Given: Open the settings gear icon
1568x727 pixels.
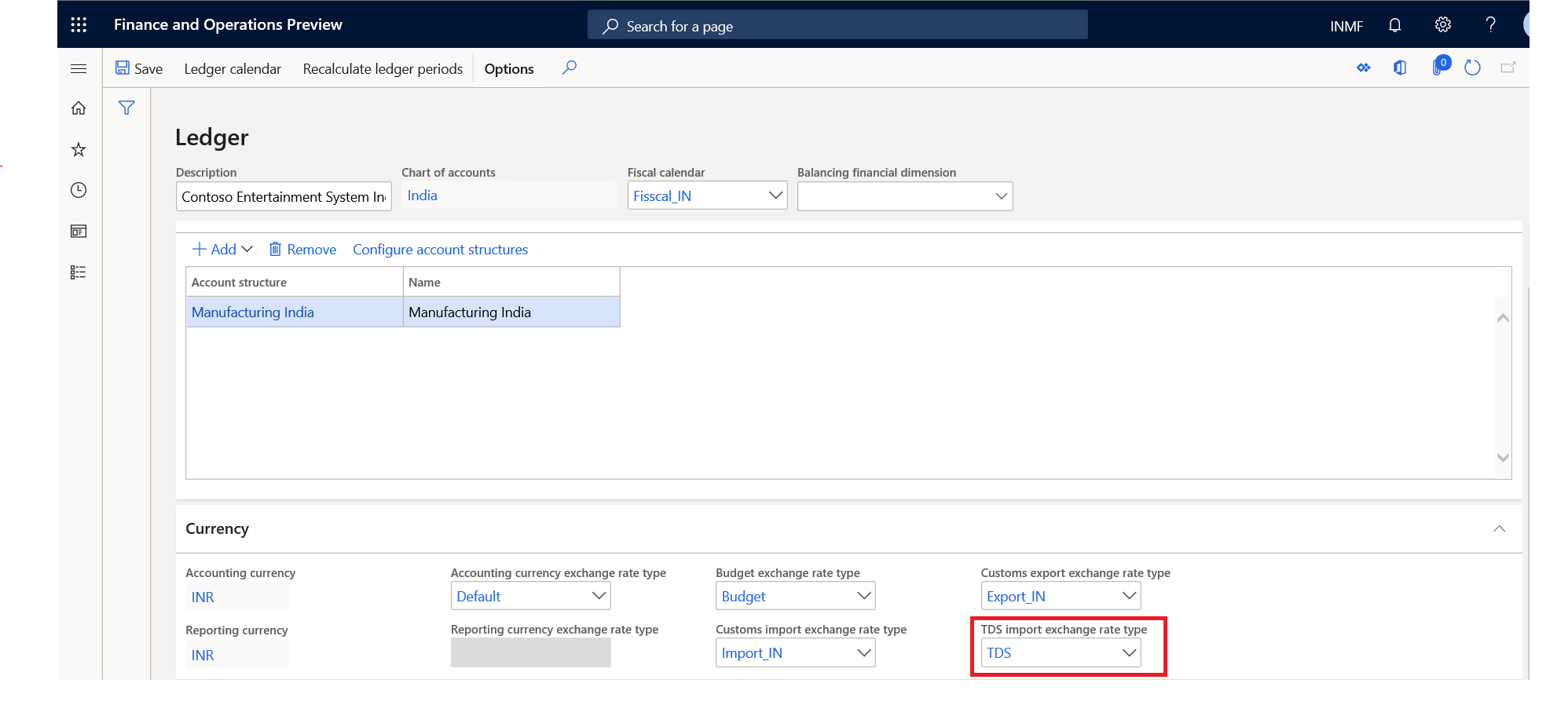Looking at the screenshot, I should click(1442, 25).
